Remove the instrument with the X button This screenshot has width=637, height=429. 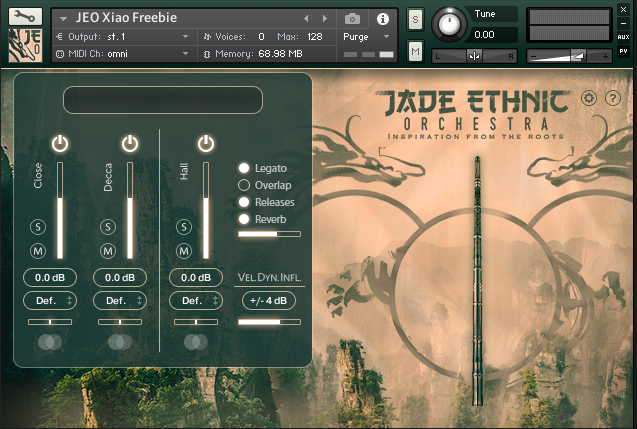(x=623, y=9)
